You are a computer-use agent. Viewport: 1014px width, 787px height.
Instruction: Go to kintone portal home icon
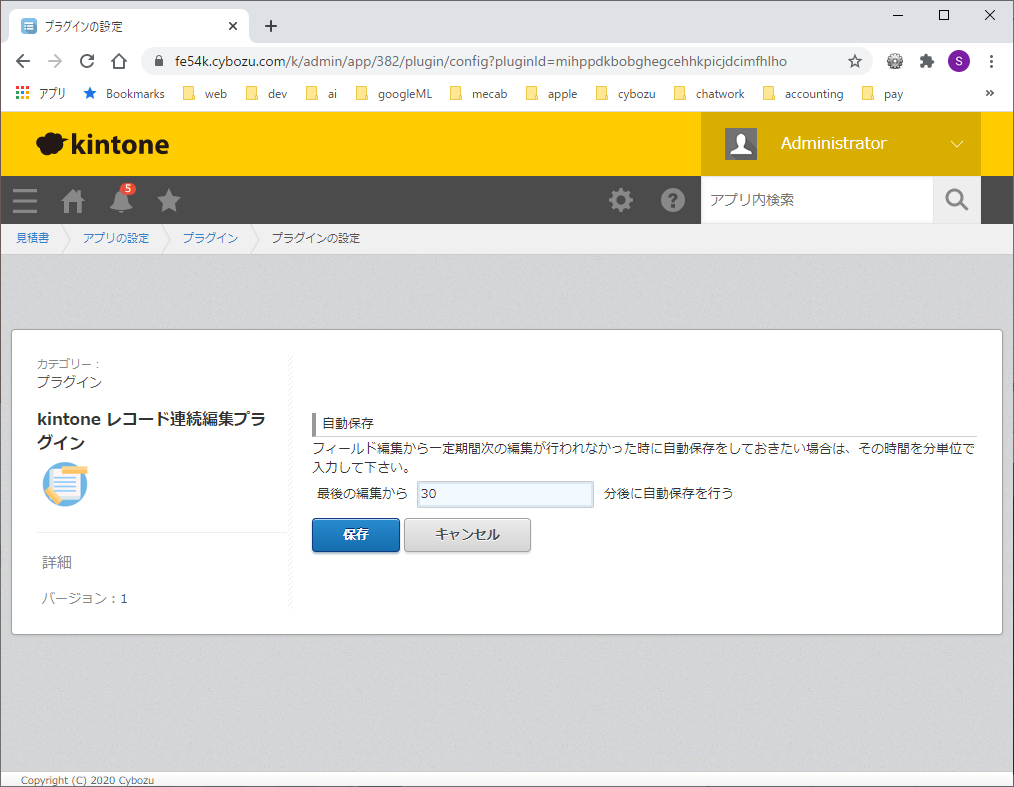click(x=73, y=200)
